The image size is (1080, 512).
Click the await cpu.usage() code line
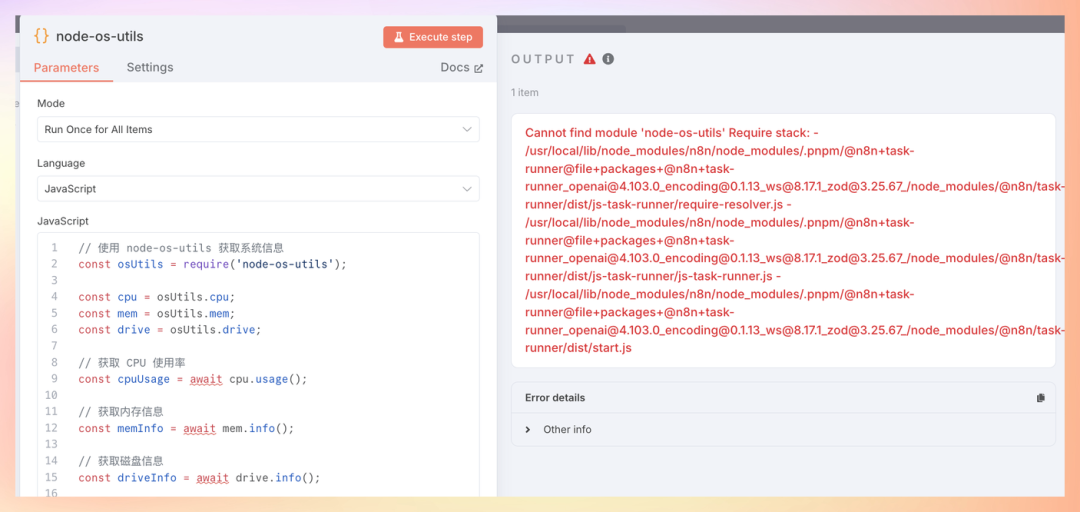[x=192, y=379]
